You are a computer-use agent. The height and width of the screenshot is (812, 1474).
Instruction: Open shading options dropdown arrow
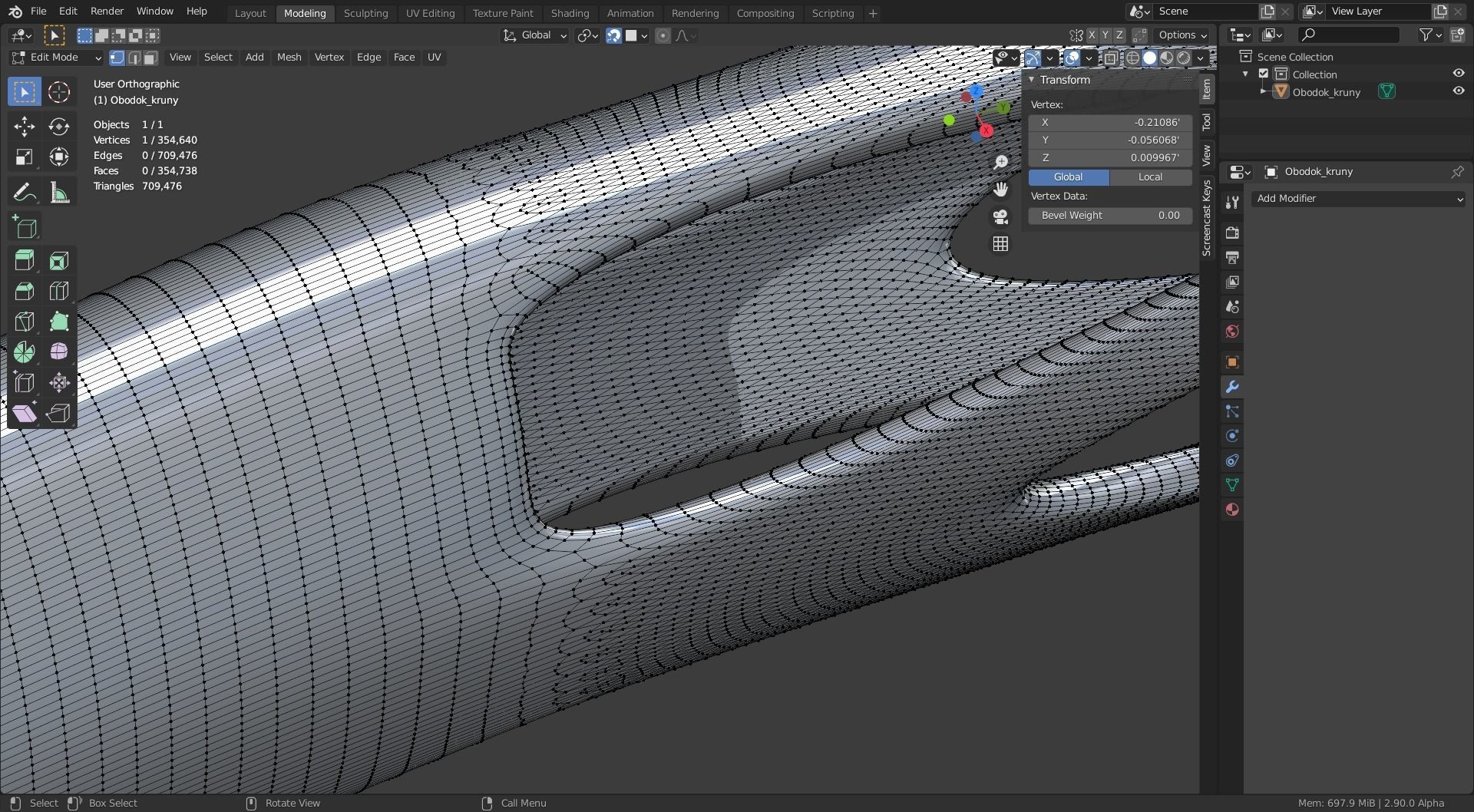[1200, 58]
